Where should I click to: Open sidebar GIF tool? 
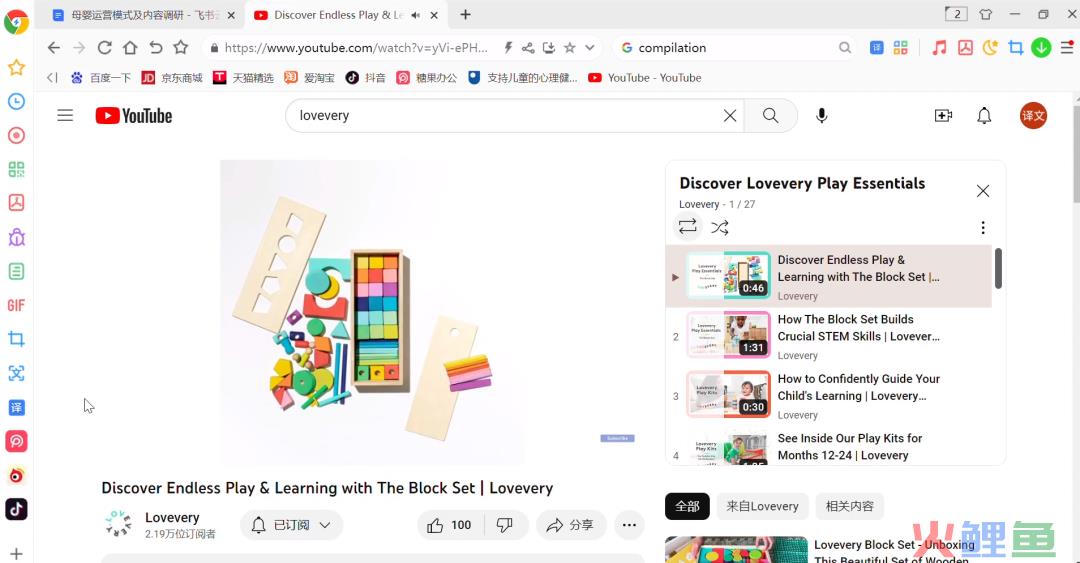pyautogui.click(x=17, y=305)
